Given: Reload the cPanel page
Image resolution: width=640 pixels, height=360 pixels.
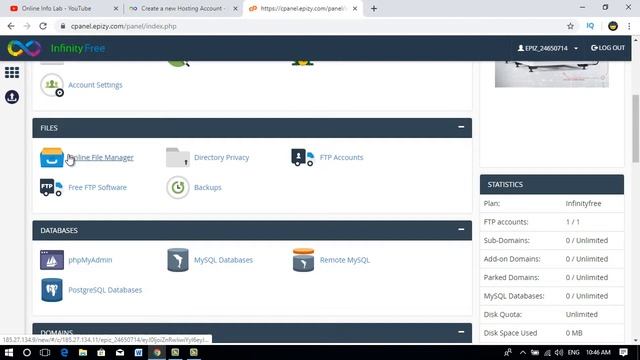Looking at the screenshot, I should point(43,26).
